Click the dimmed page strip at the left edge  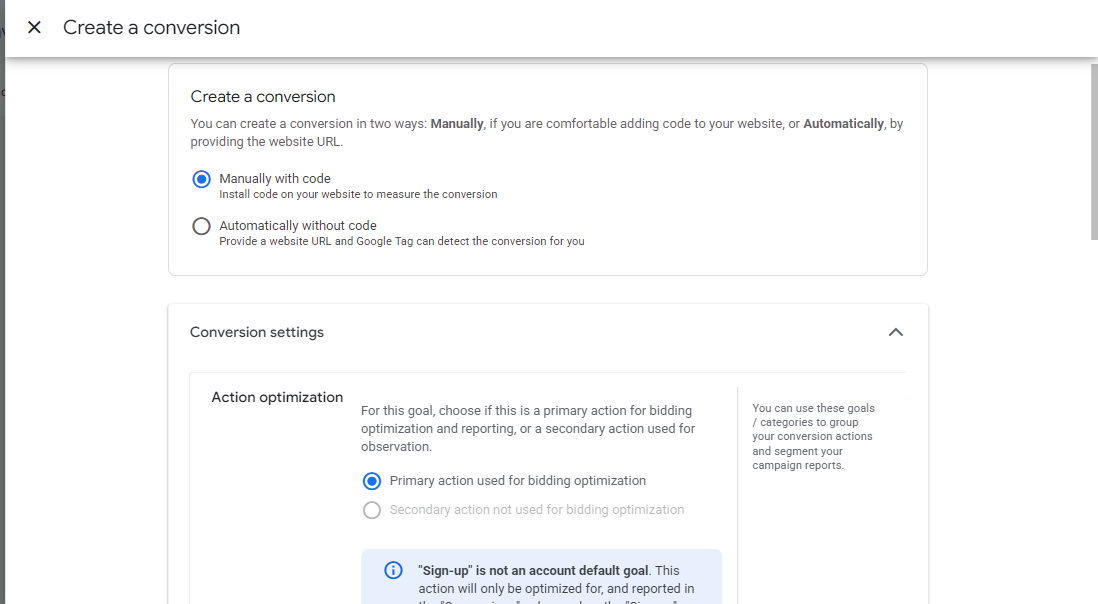point(2,300)
